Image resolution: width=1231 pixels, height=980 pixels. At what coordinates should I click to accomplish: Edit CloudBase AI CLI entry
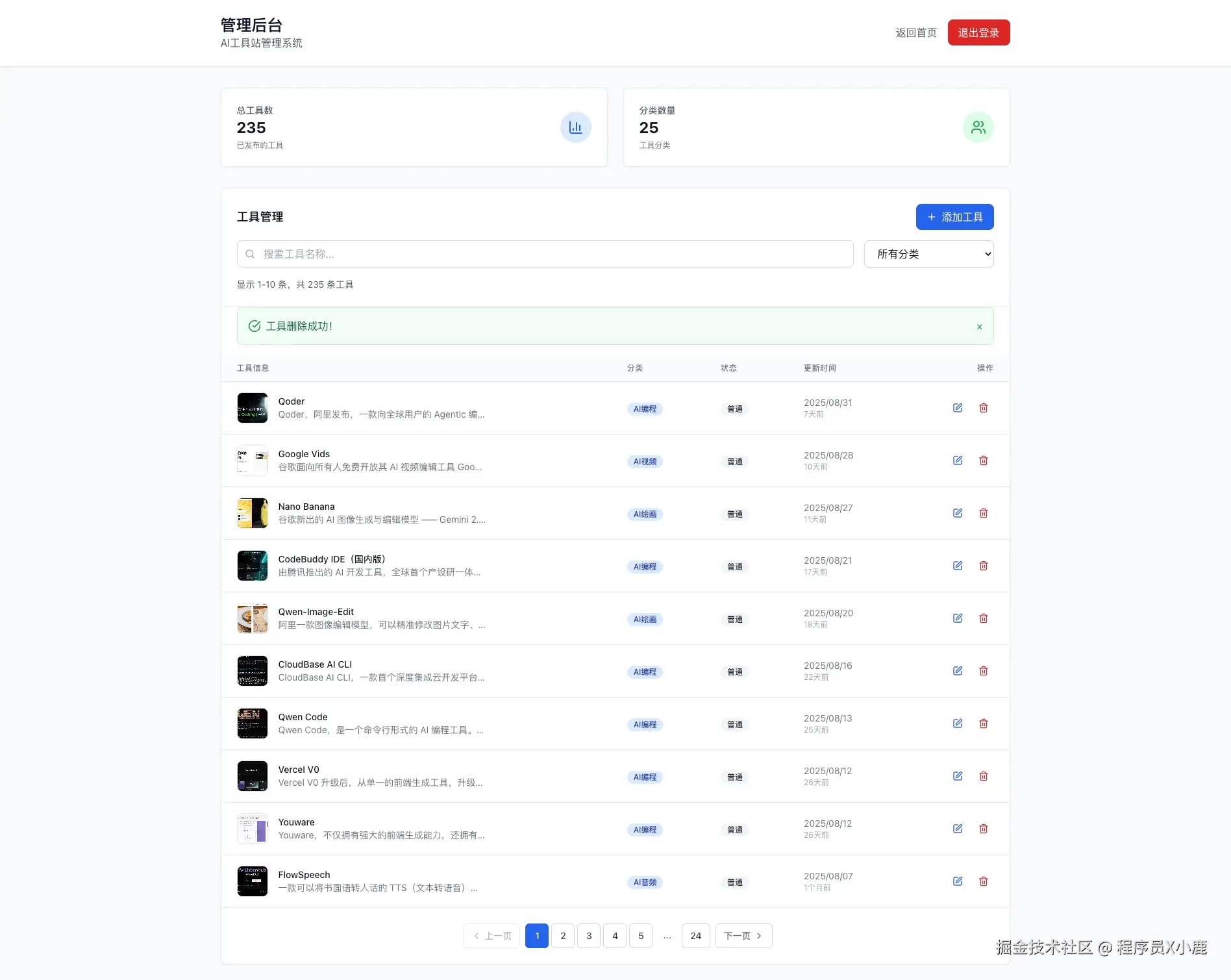[x=958, y=671]
